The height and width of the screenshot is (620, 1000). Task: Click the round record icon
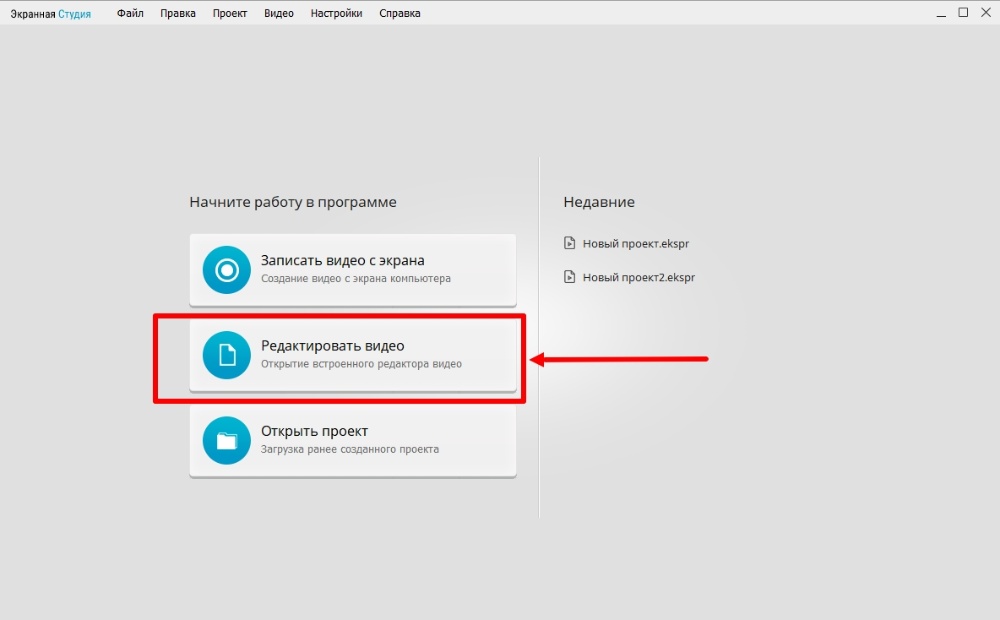click(226, 270)
